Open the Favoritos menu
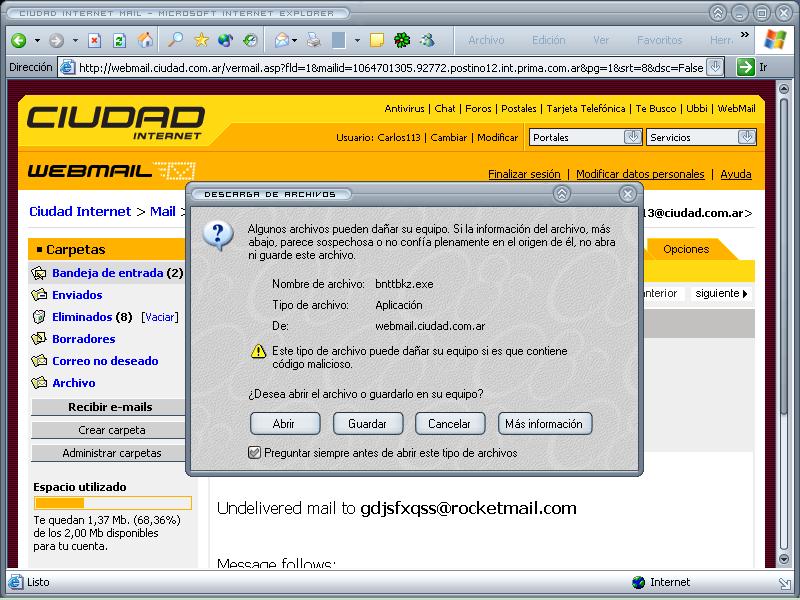The image size is (800, 600). (660, 41)
